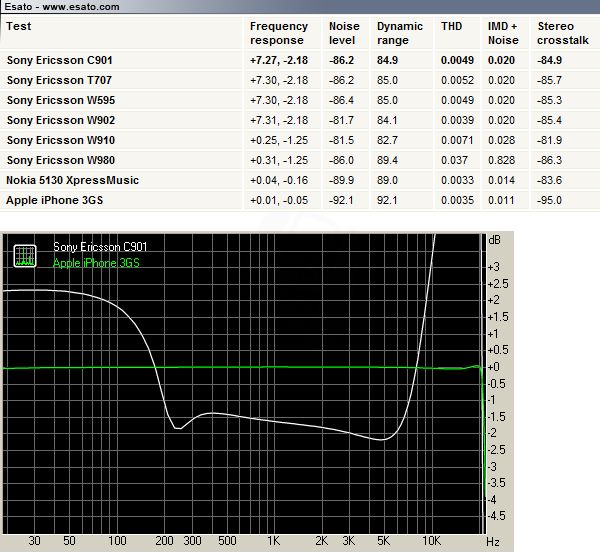
Task: Select the Apple iPhone 3GS table row name
Action: click(x=54, y=200)
